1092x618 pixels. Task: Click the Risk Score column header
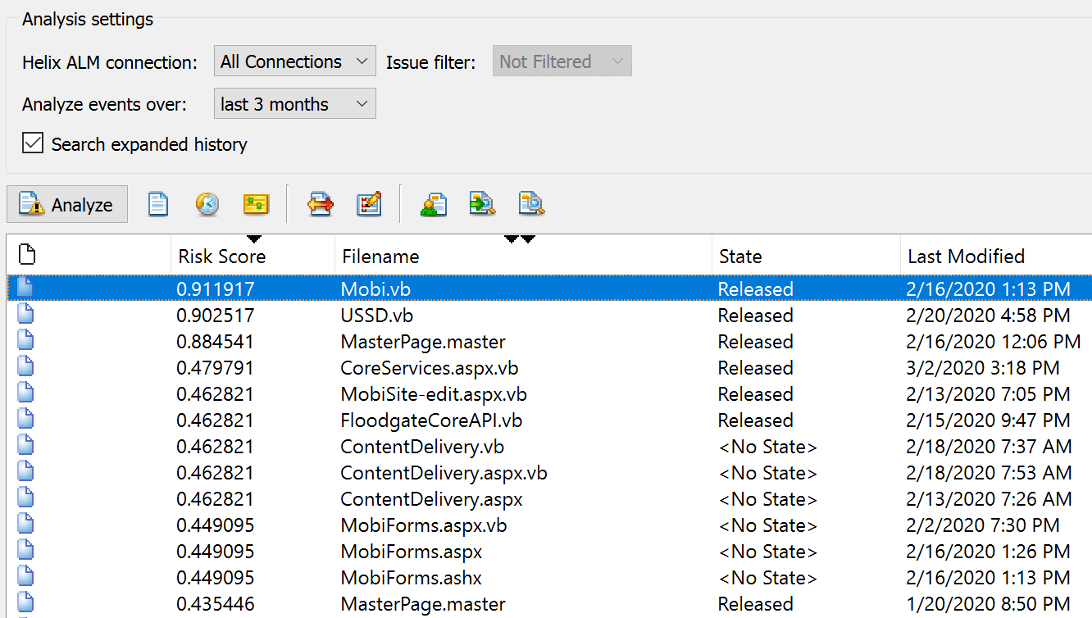pyautogui.click(x=224, y=256)
